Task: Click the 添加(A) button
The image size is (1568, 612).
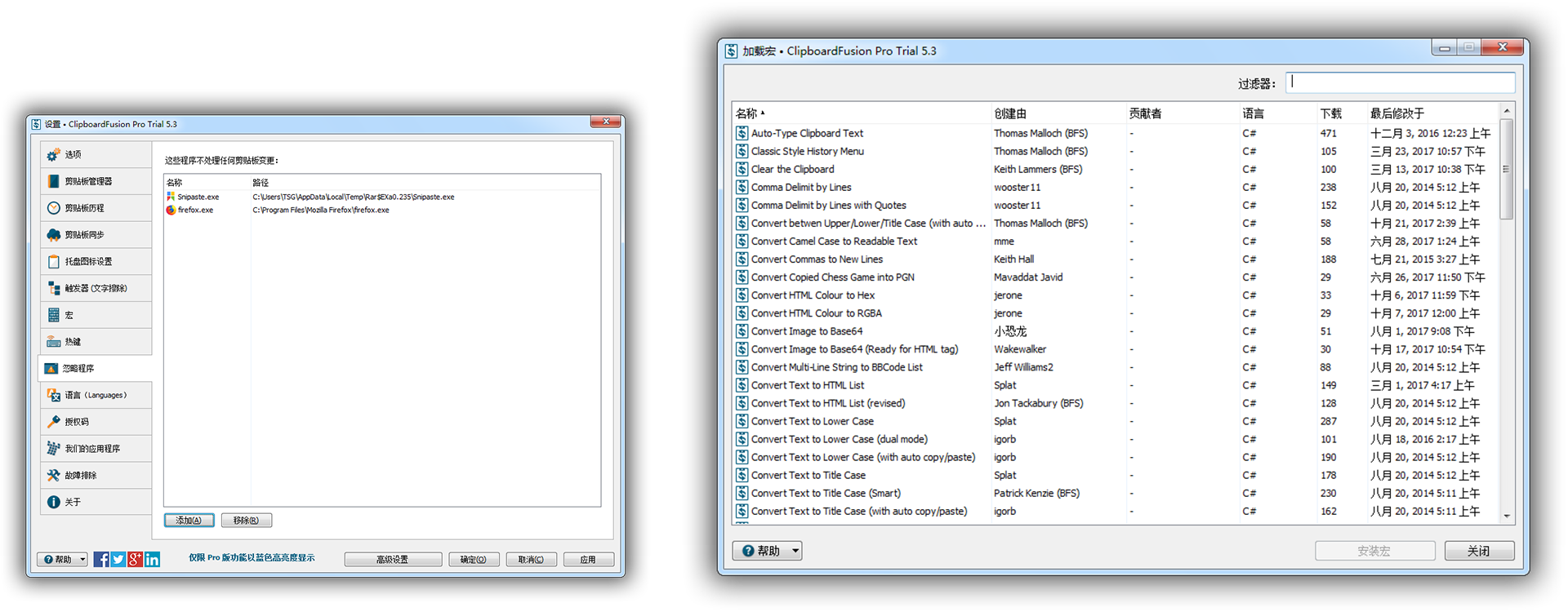Action: pyautogui.click(x=189, y=521)
